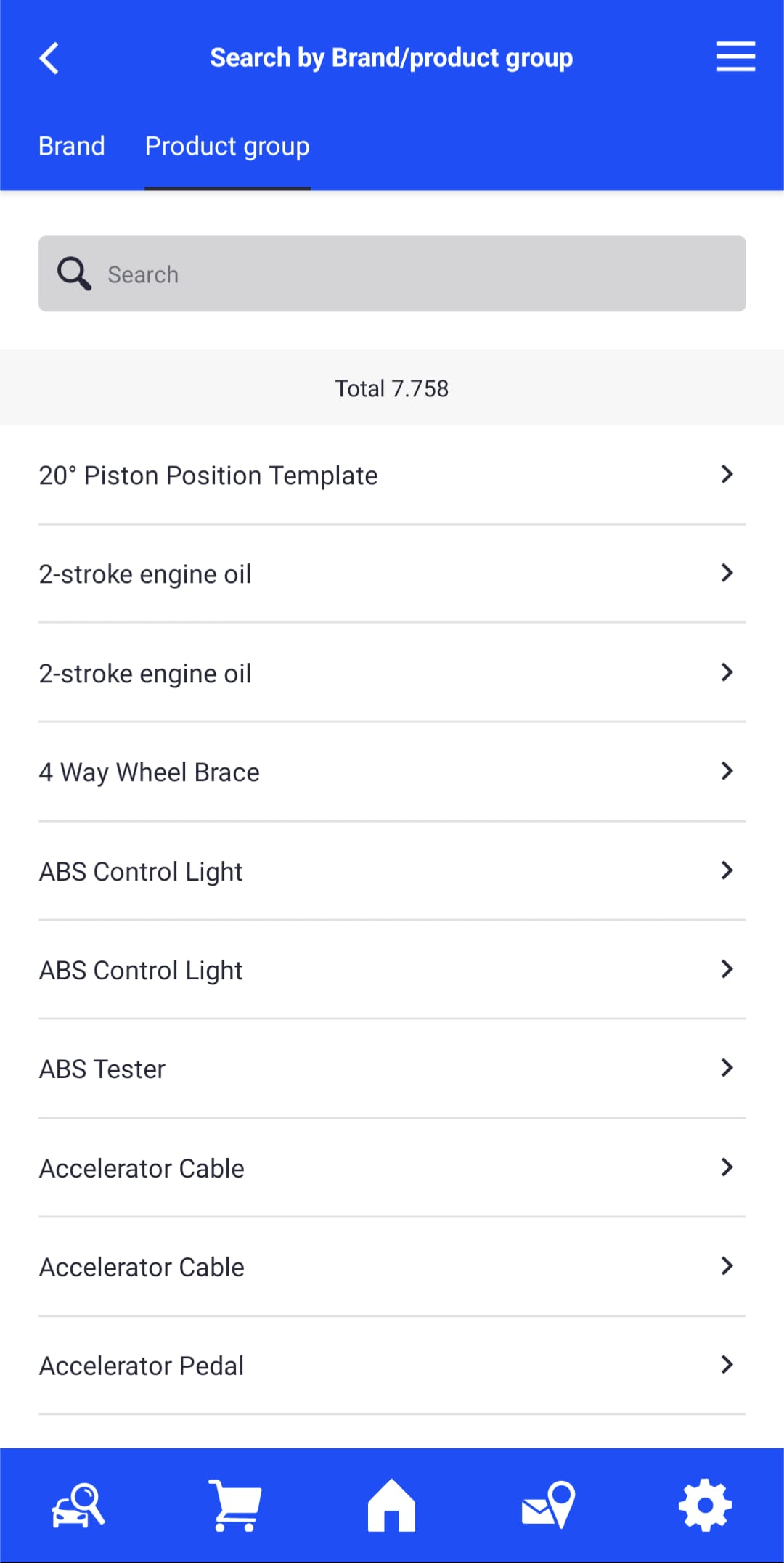784x1563 pixels.
Task: Expand the 4 Way Wheel Brace chevron
Action: click(x=727, y=771)
